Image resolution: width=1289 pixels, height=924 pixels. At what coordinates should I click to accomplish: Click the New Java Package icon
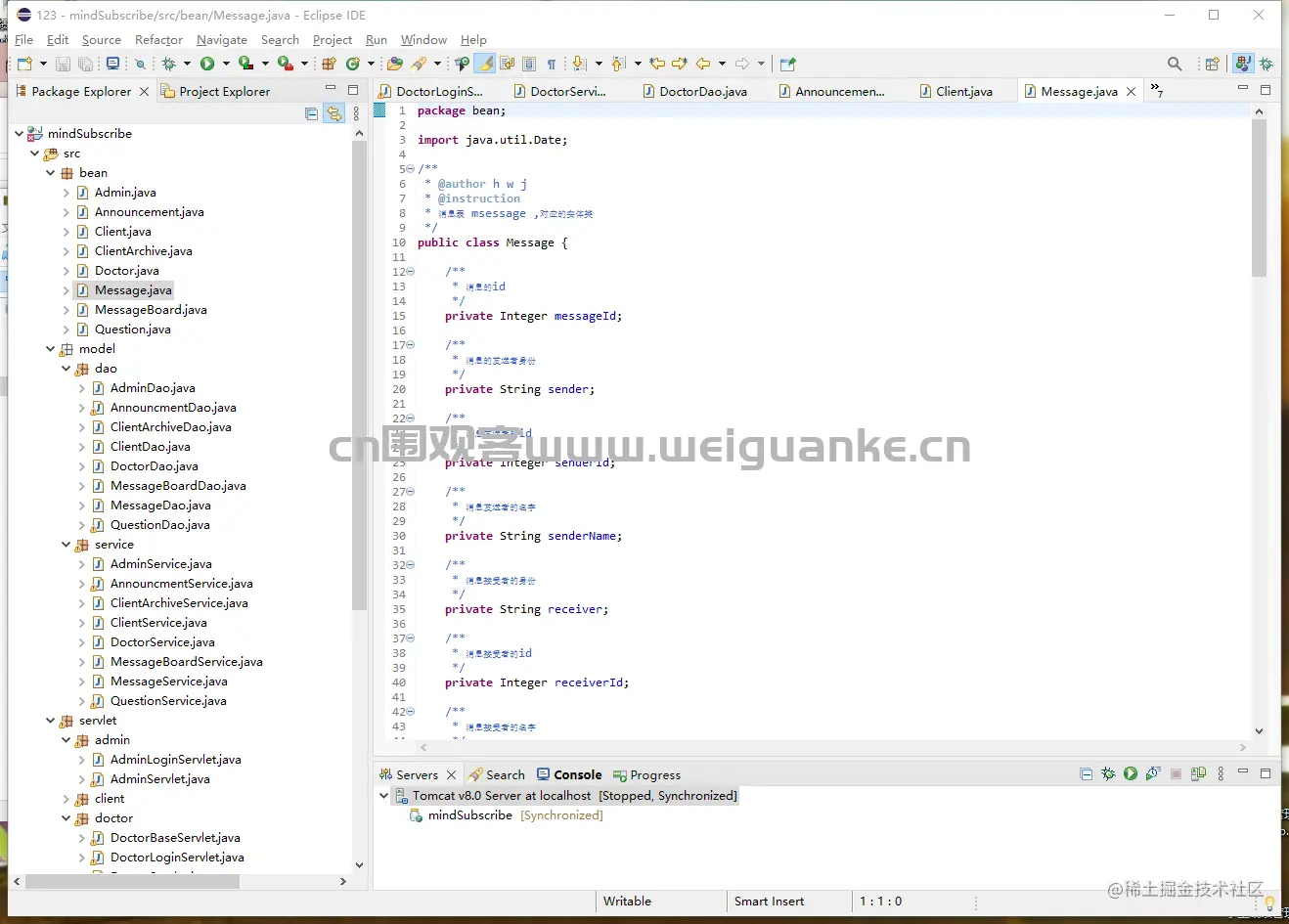tap(329, 64)
